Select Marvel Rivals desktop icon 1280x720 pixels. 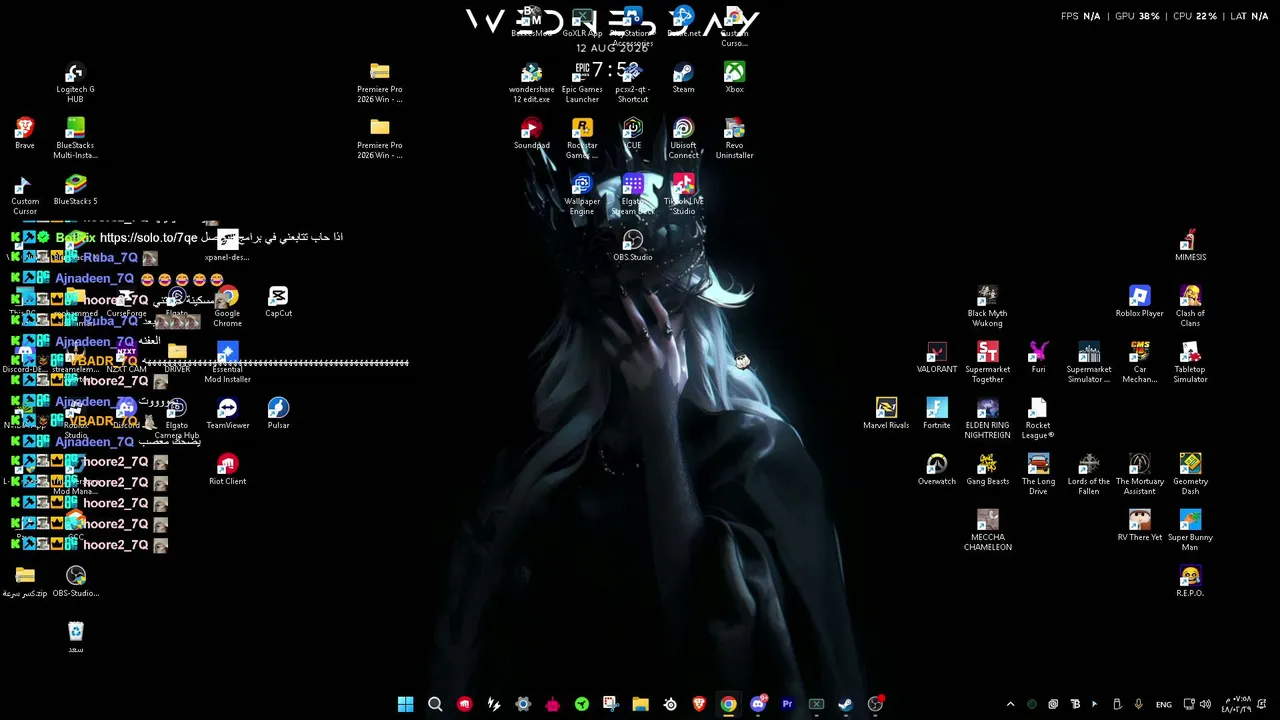tap(886, 414)
